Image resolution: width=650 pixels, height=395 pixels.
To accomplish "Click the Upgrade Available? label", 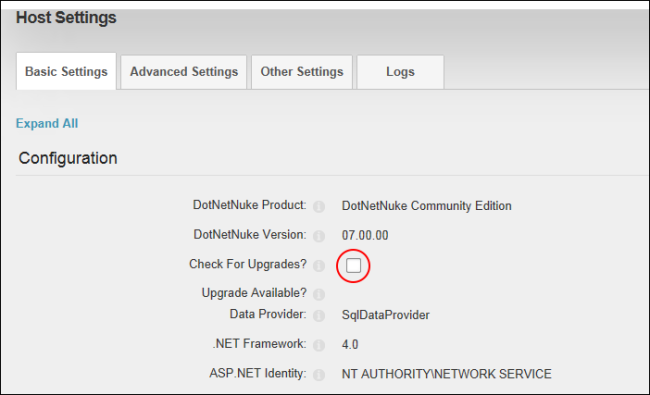I will (x=254, y=293).
